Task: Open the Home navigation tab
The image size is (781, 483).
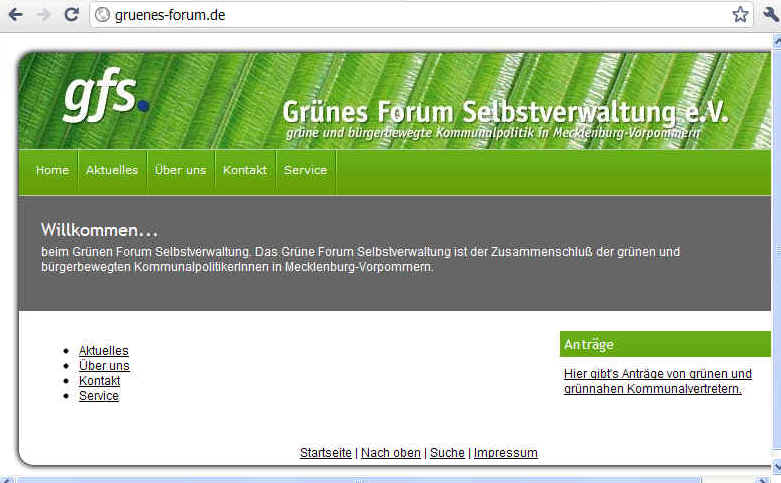Action: click(52, 170)
